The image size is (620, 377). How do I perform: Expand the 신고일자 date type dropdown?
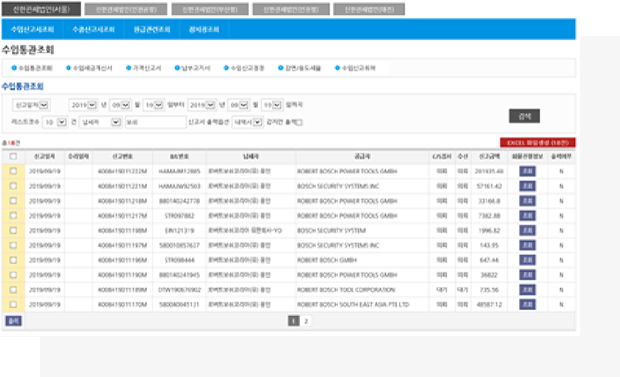tap(31, 105)
